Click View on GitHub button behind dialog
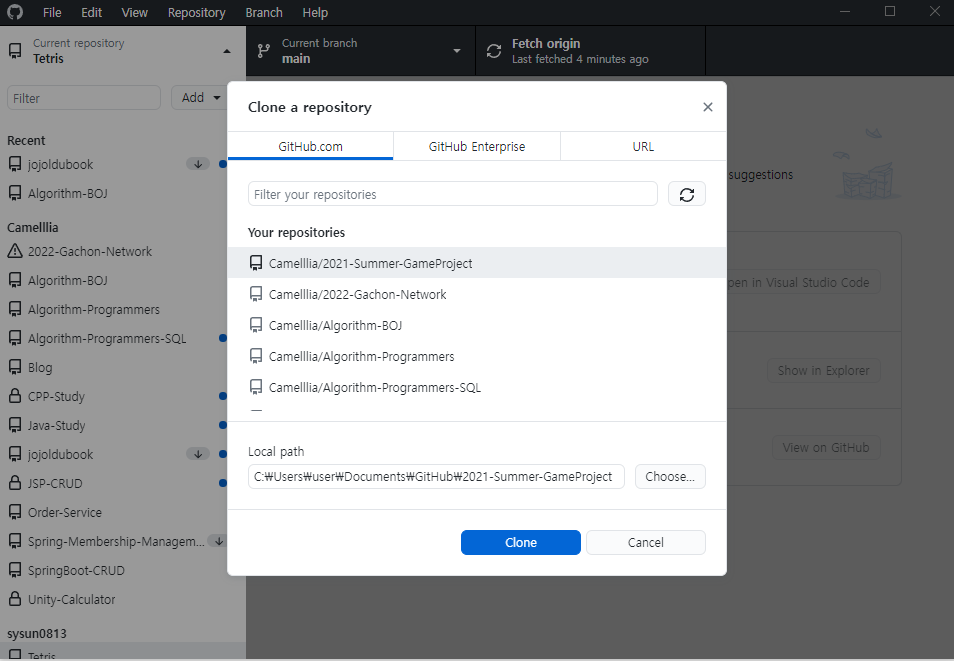This screenshot has width=954, height=661. click(x=826, y=447)
